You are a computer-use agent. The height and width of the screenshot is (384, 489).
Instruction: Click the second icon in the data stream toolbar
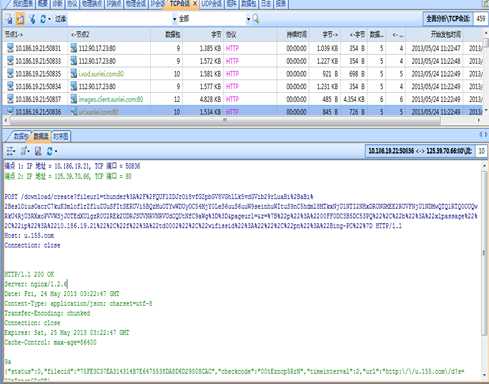(24, 151)
